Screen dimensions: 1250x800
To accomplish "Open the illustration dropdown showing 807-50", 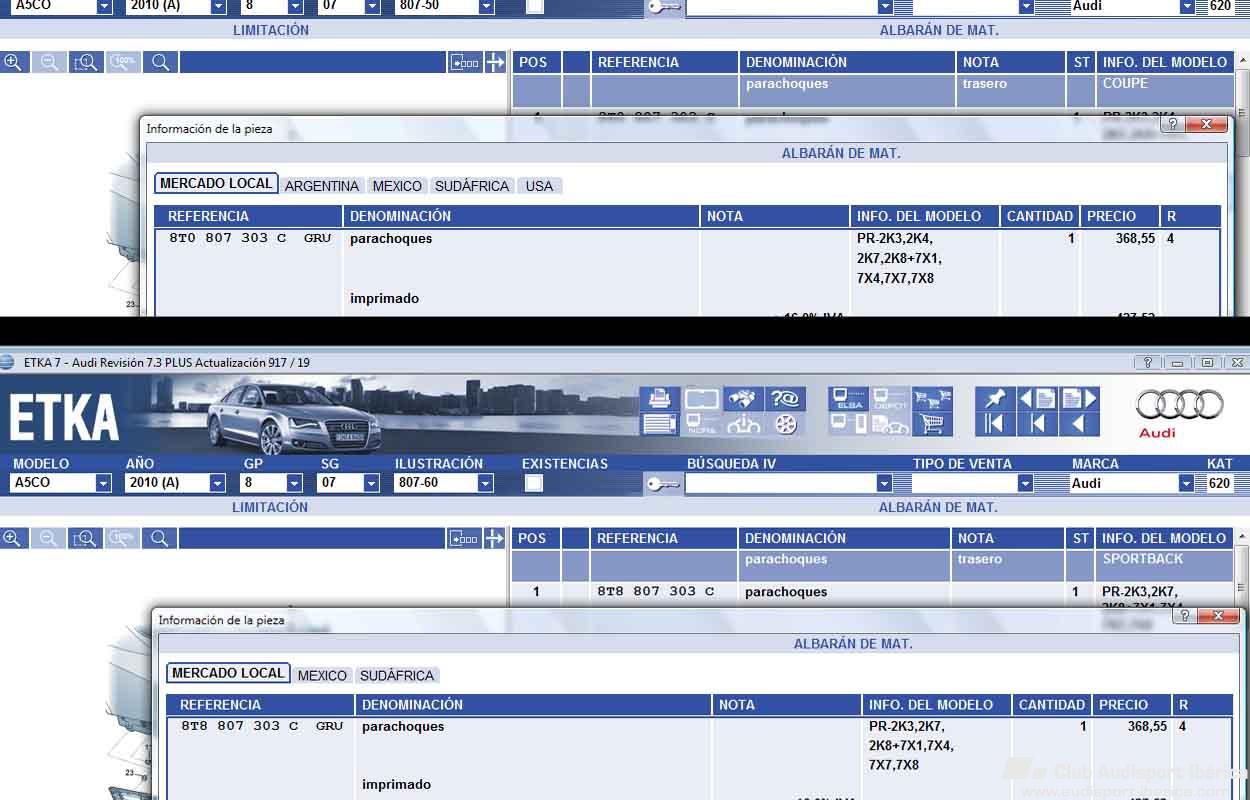I will coord(486,6).
